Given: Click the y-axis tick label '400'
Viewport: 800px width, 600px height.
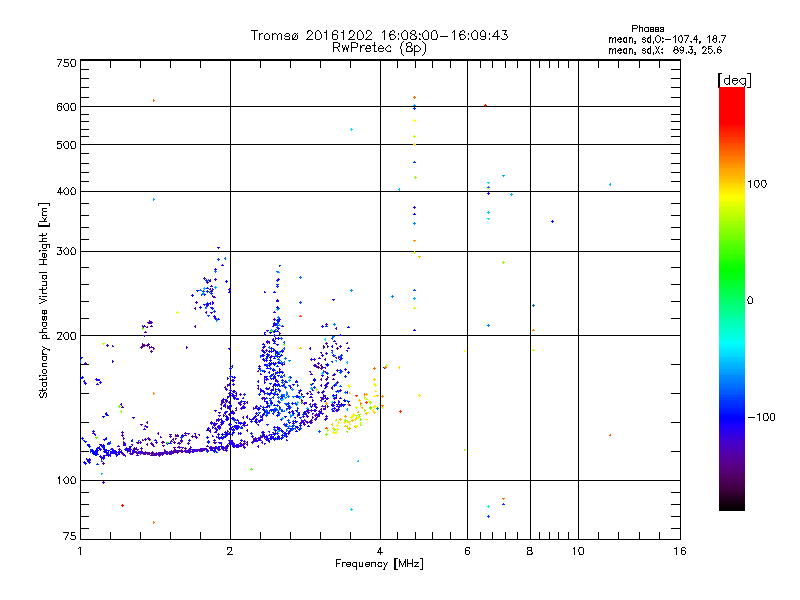Looking at the screenshot, I should pyautogui.click(x=66, y=192).
